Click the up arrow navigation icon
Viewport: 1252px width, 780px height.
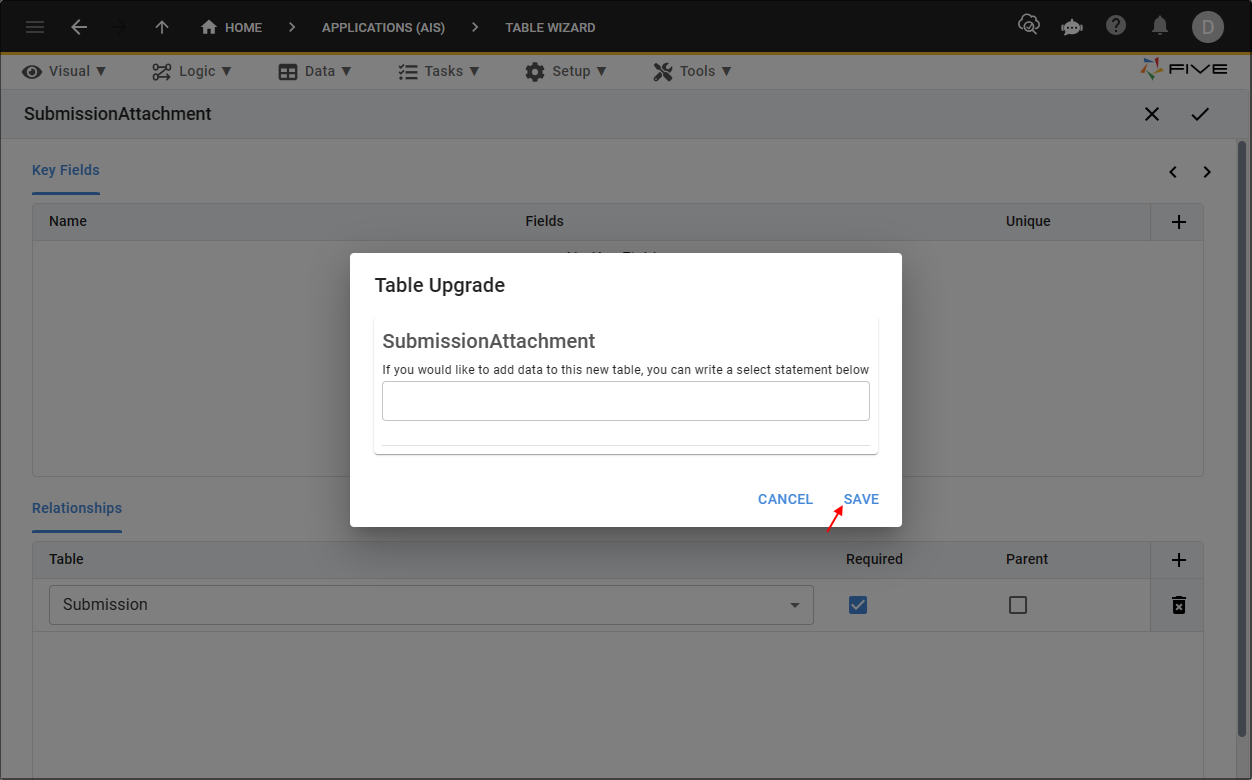(162, 27)
